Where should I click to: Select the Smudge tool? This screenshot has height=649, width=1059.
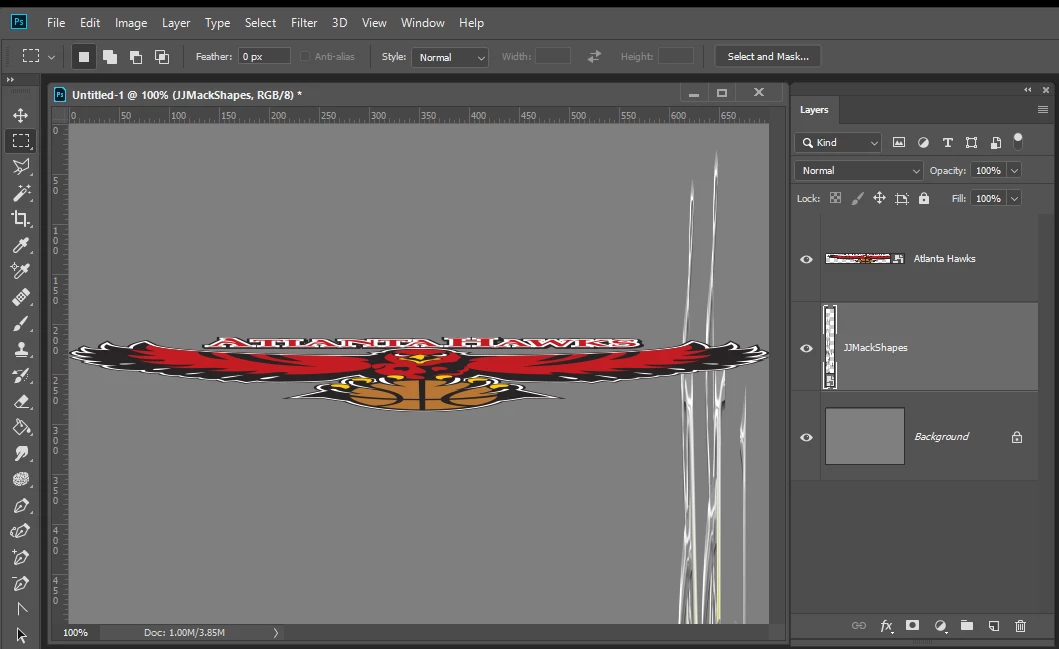click(21, 453)
